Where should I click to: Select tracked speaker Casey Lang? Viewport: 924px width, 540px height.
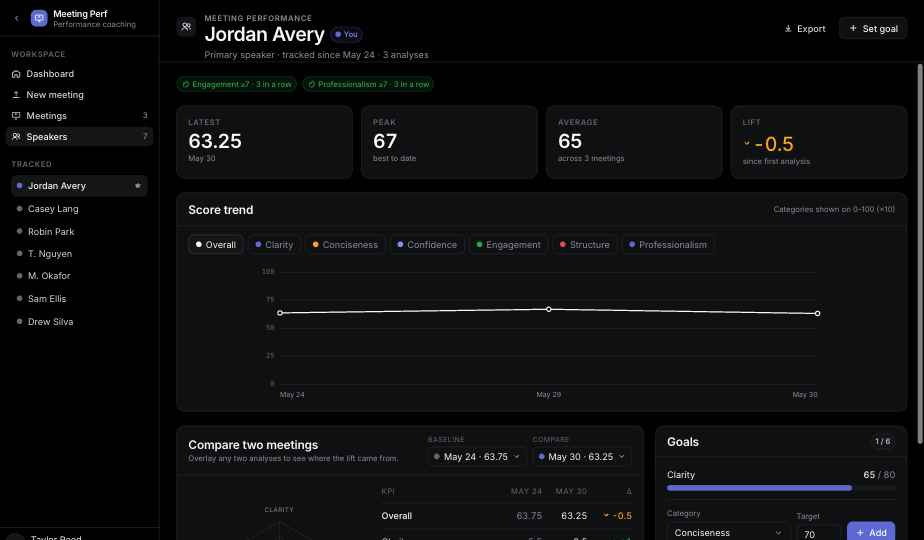pyautogui.click(x=80, y=209)
